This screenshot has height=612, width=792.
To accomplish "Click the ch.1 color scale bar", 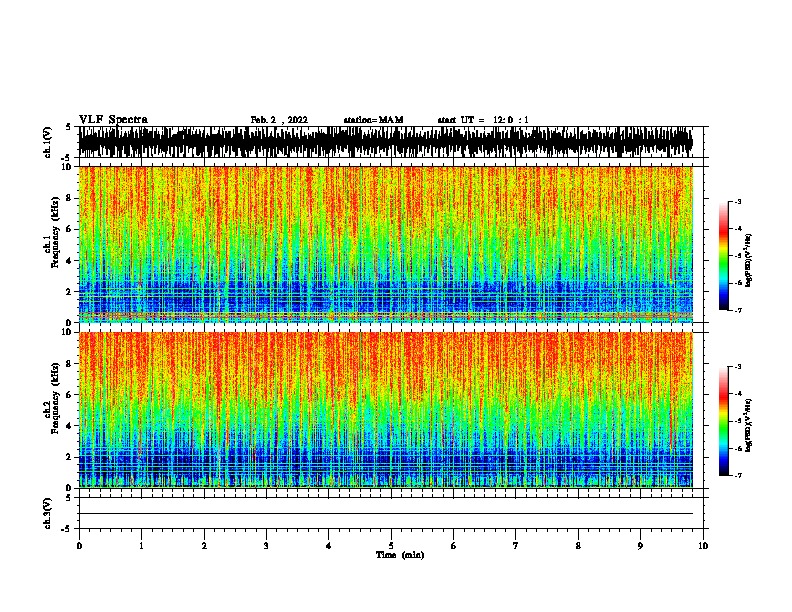I will pyautogui.click(x=724, y=256).
